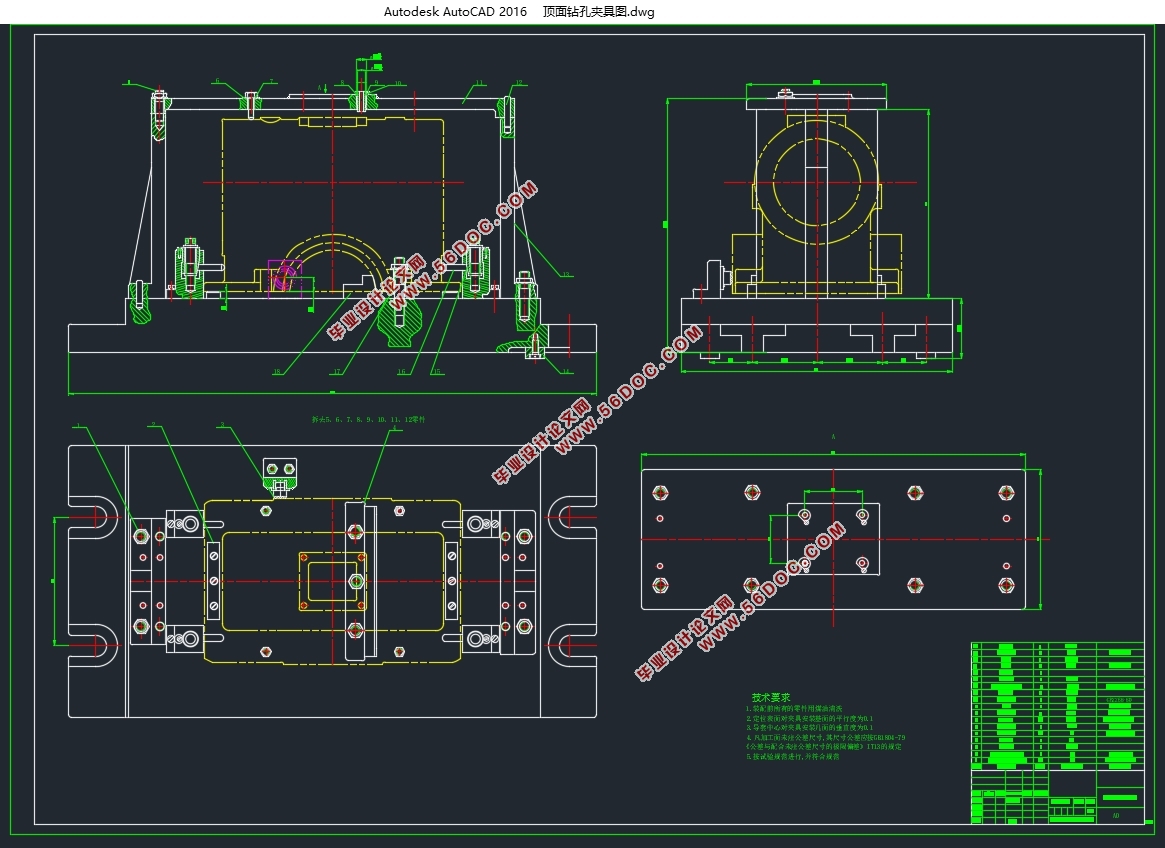Select the 'A0' sheet size in title block
Viewport: 1165px width, 848px height.
click(1116, 815)
